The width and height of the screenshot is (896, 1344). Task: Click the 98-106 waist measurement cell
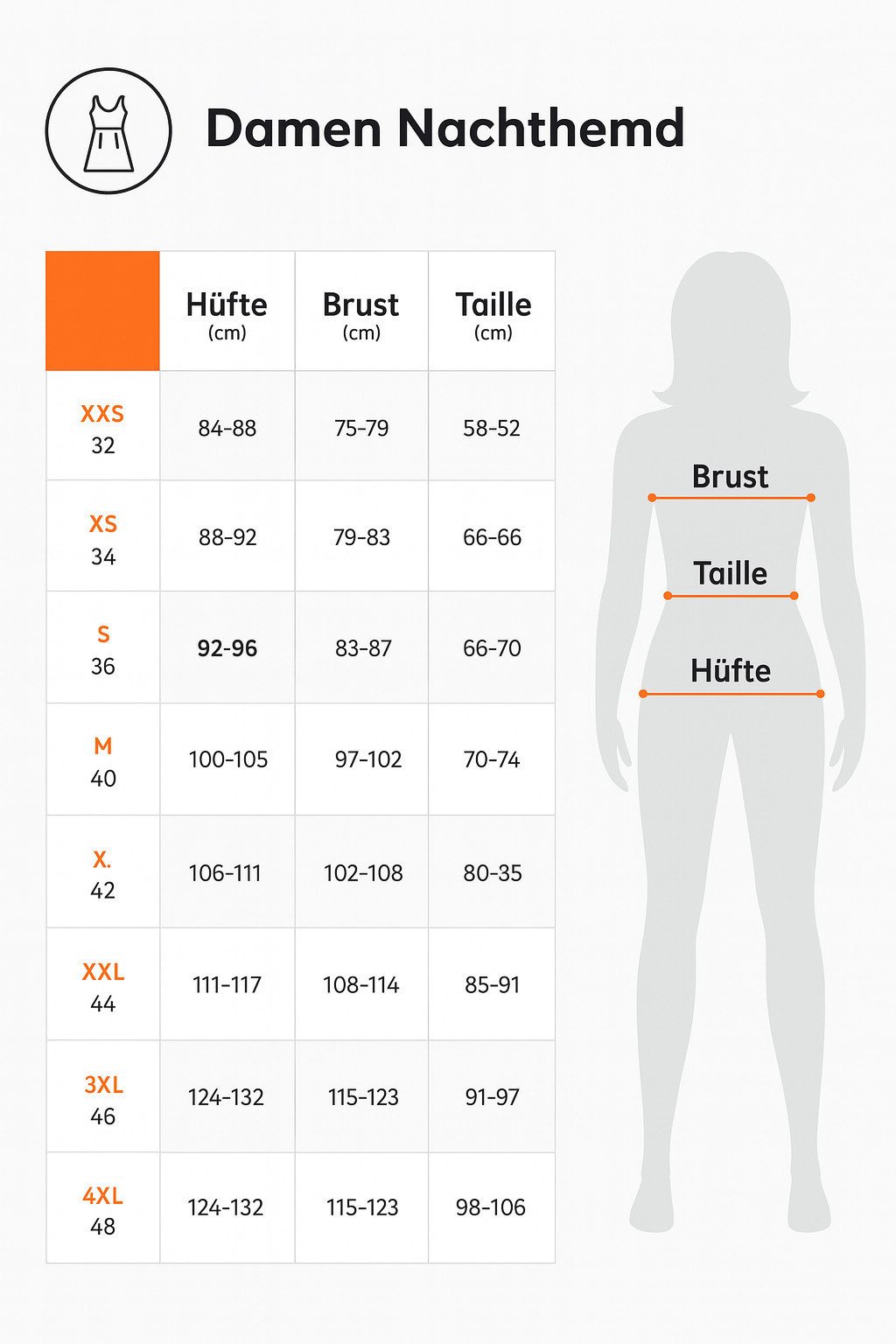491,1207
